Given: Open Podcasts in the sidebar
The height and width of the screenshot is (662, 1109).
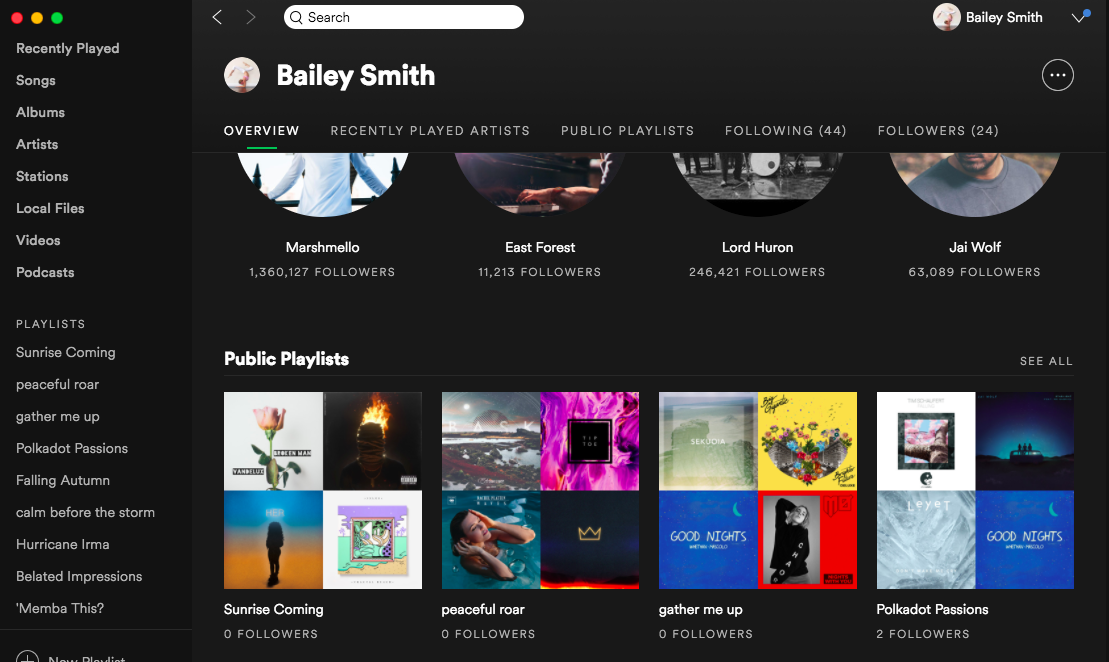Looking at the screenshot, I should [45, 272].
